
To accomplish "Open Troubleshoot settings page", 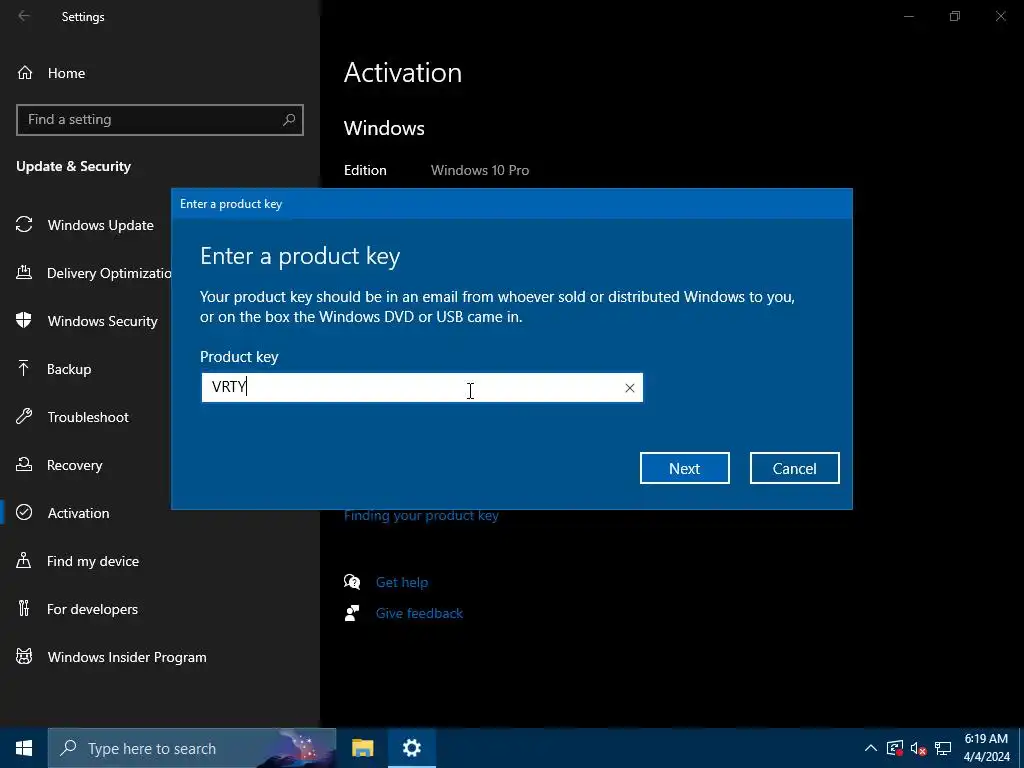I will point(88,417).
